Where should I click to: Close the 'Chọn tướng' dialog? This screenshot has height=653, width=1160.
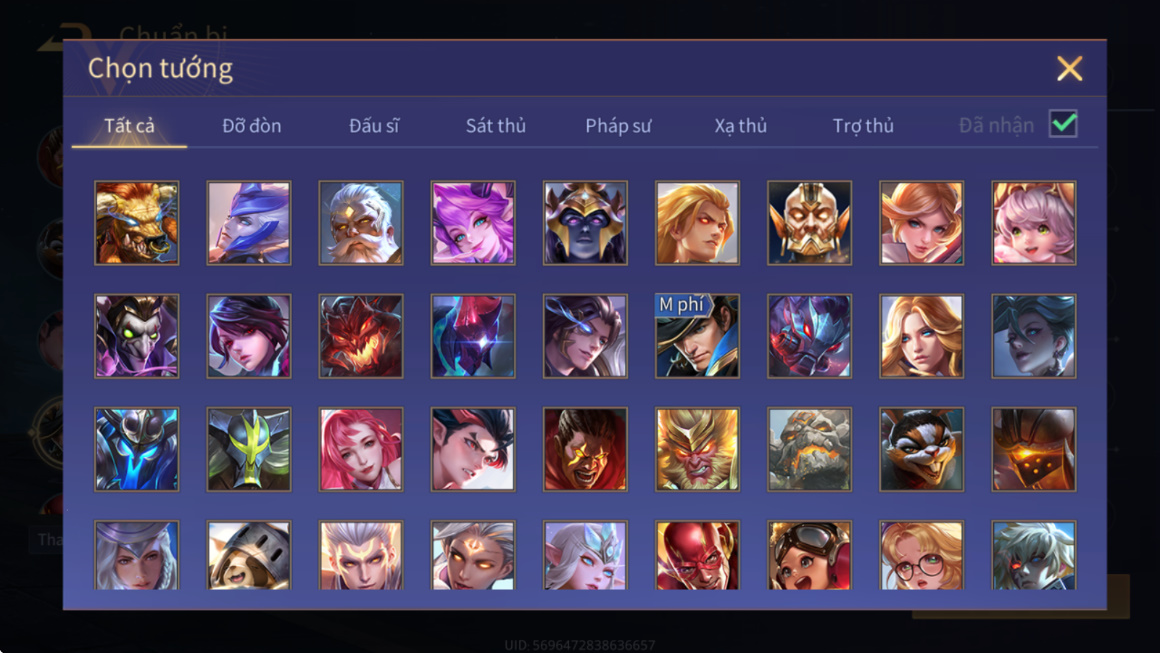(x=1070, y=69)
